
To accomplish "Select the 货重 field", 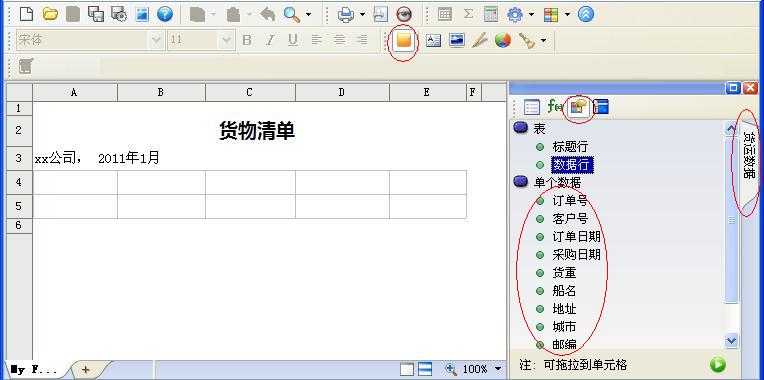I will click(x=564, y=273).
